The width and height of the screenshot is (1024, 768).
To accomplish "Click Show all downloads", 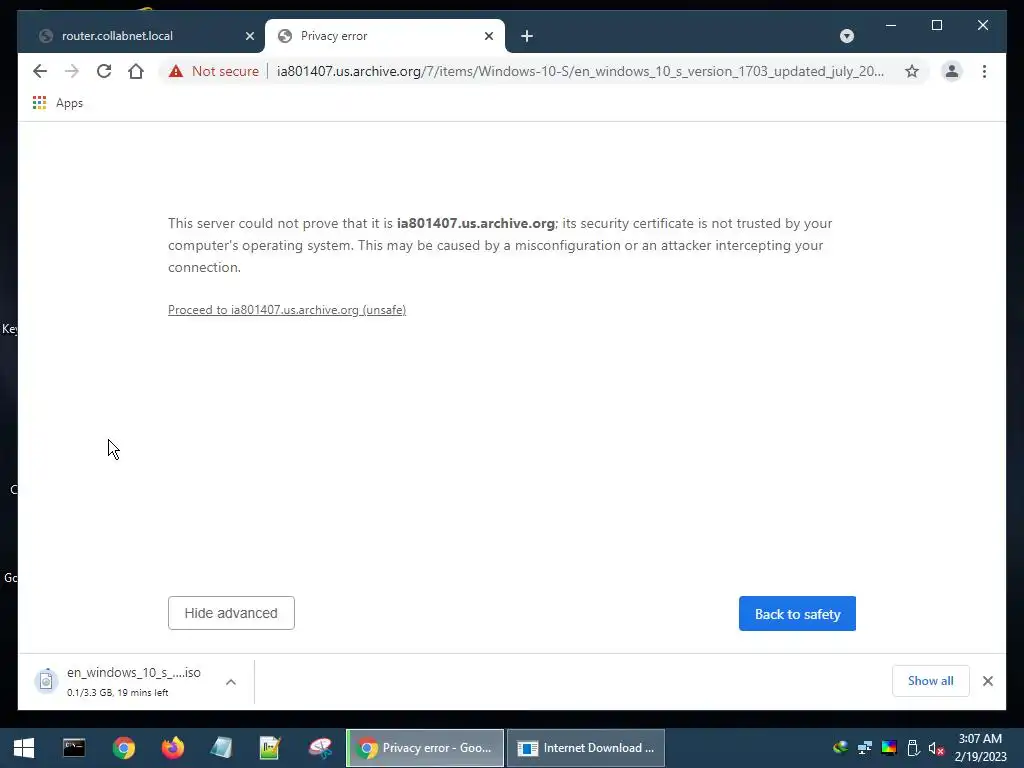I will pos(930,680).
